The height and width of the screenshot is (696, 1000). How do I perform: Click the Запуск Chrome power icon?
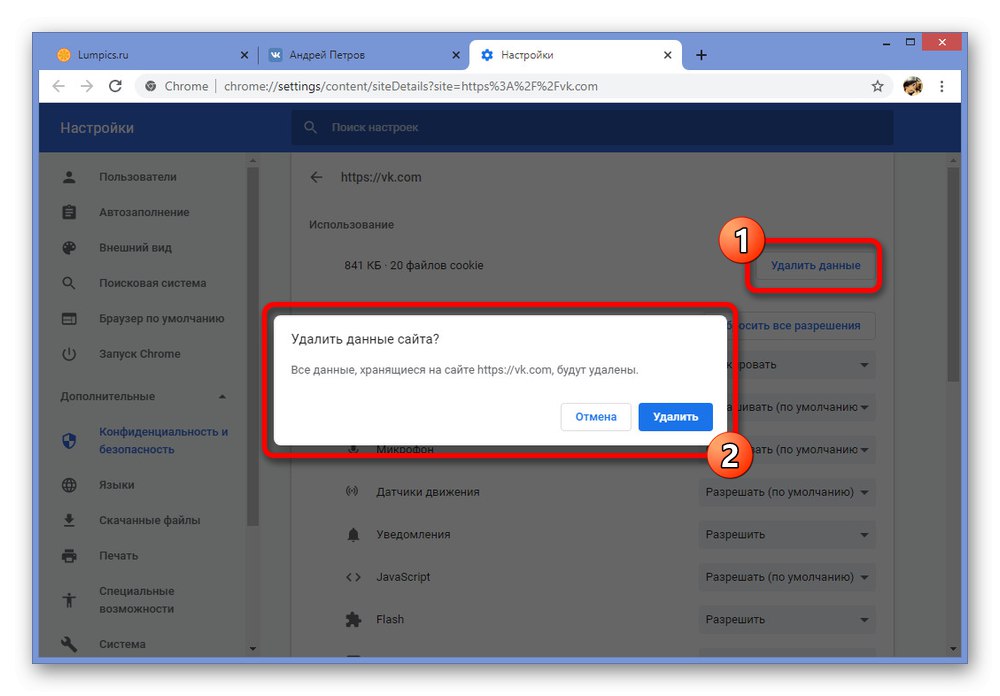(69, 353)
